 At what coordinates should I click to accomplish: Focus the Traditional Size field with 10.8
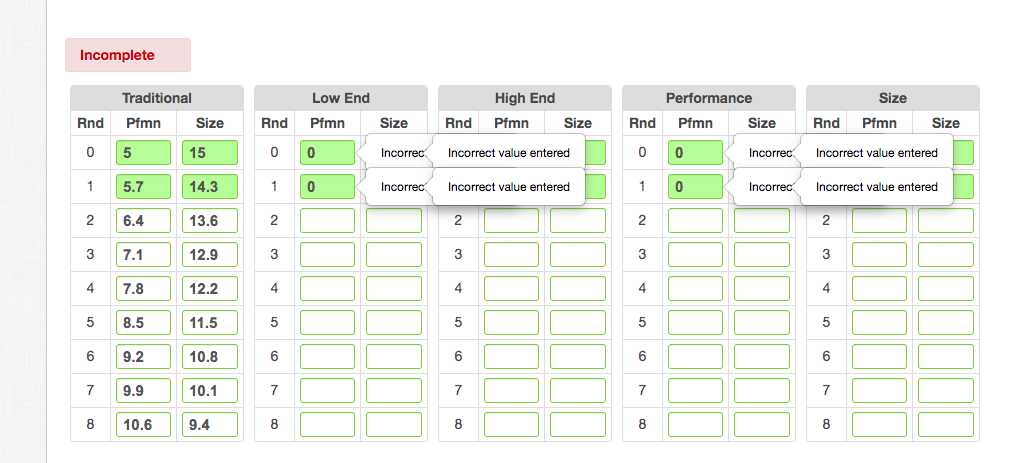point(210,356)
